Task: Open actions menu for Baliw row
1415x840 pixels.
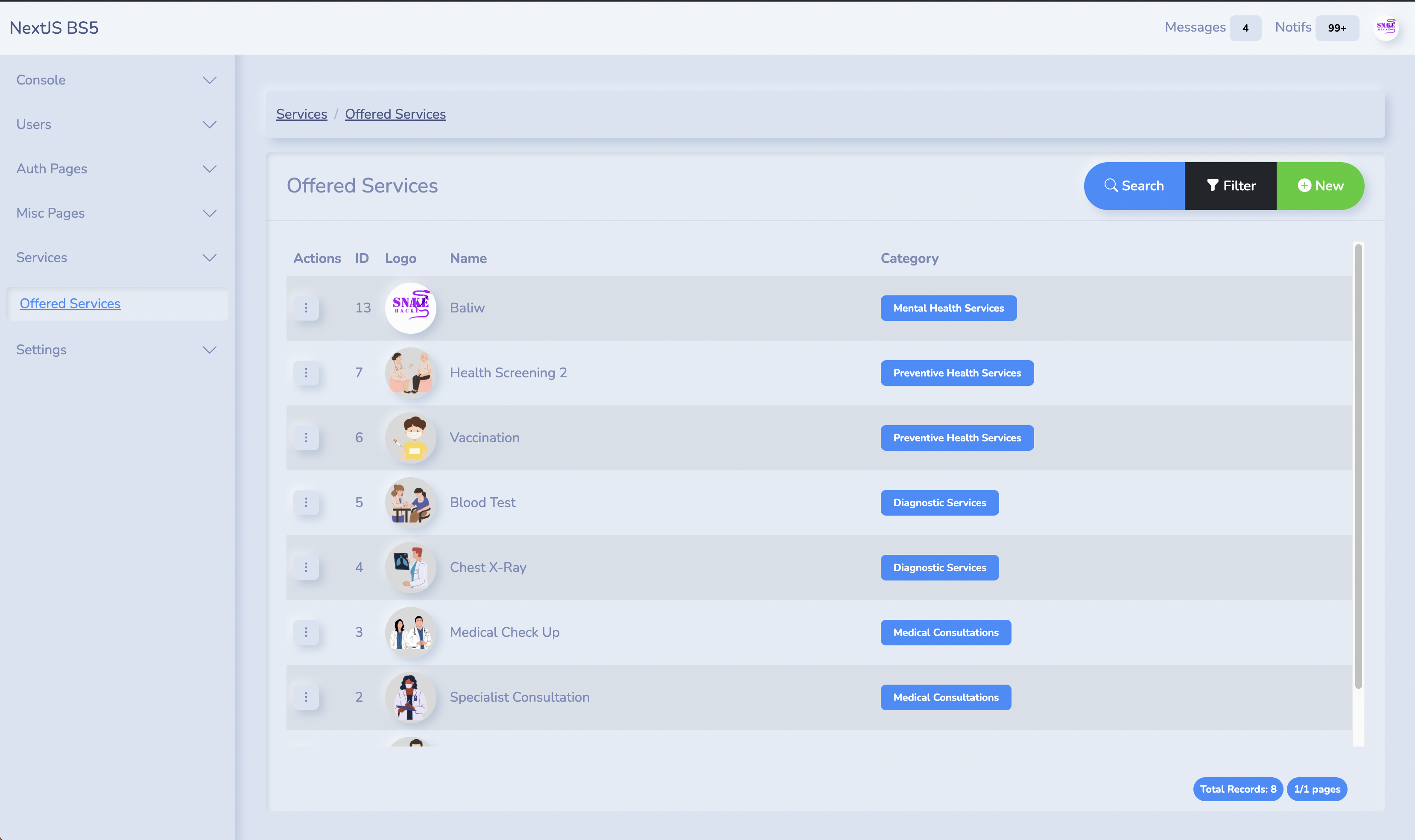Action: (x=306, y=308)
